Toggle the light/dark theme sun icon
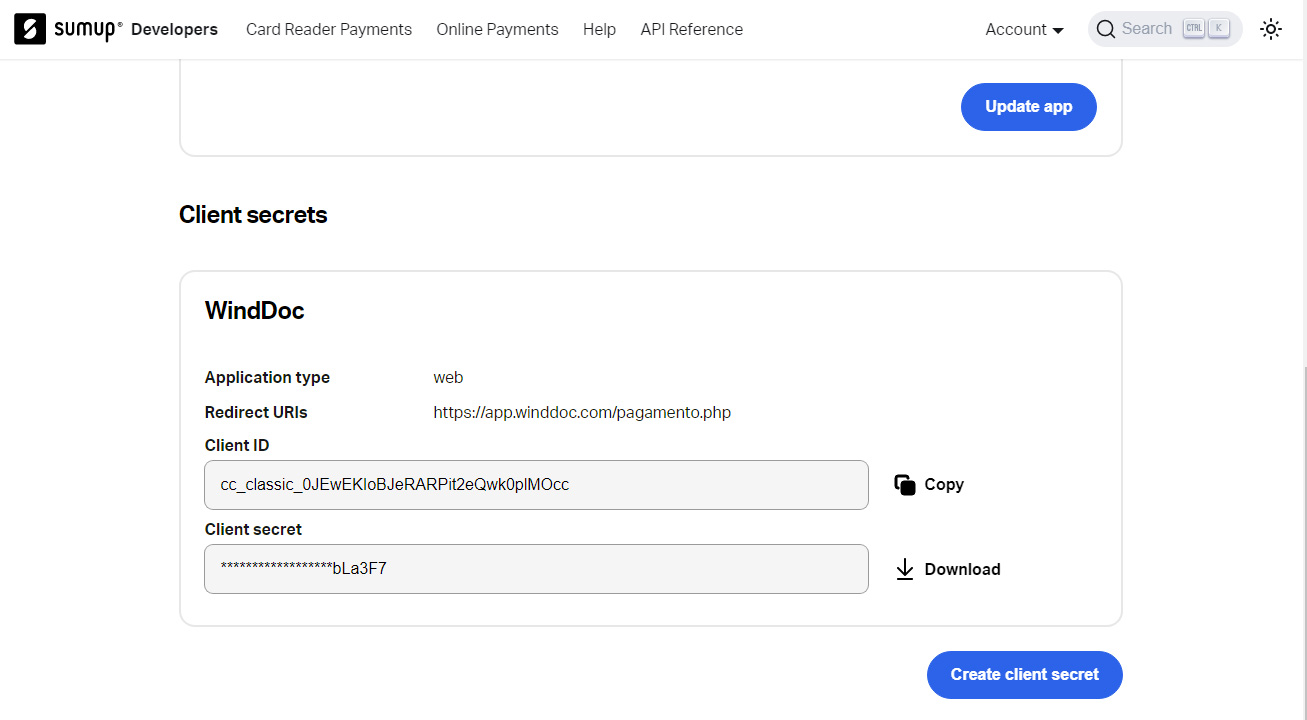The image size is (1307, 720). 1271,29
